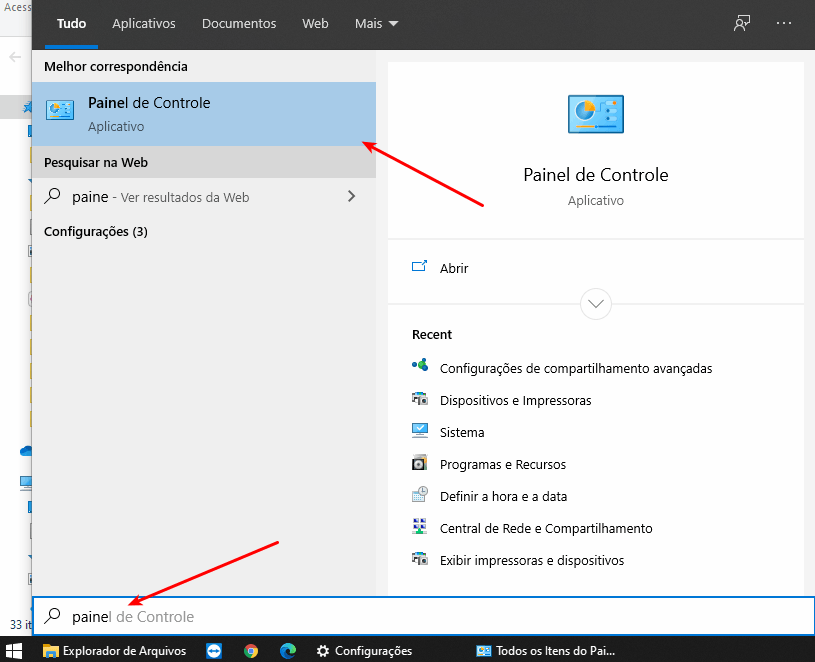Click the 'paine - Ver resultados da Web' row
The width and height of the screenshot is (815, 662).
204,197
